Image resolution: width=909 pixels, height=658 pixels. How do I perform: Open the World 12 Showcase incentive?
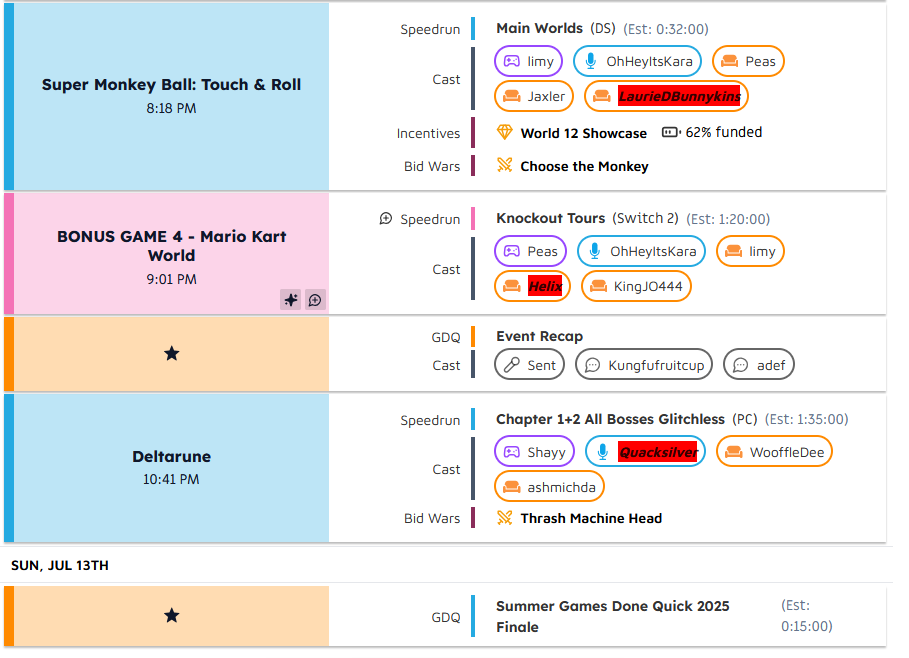583,133
